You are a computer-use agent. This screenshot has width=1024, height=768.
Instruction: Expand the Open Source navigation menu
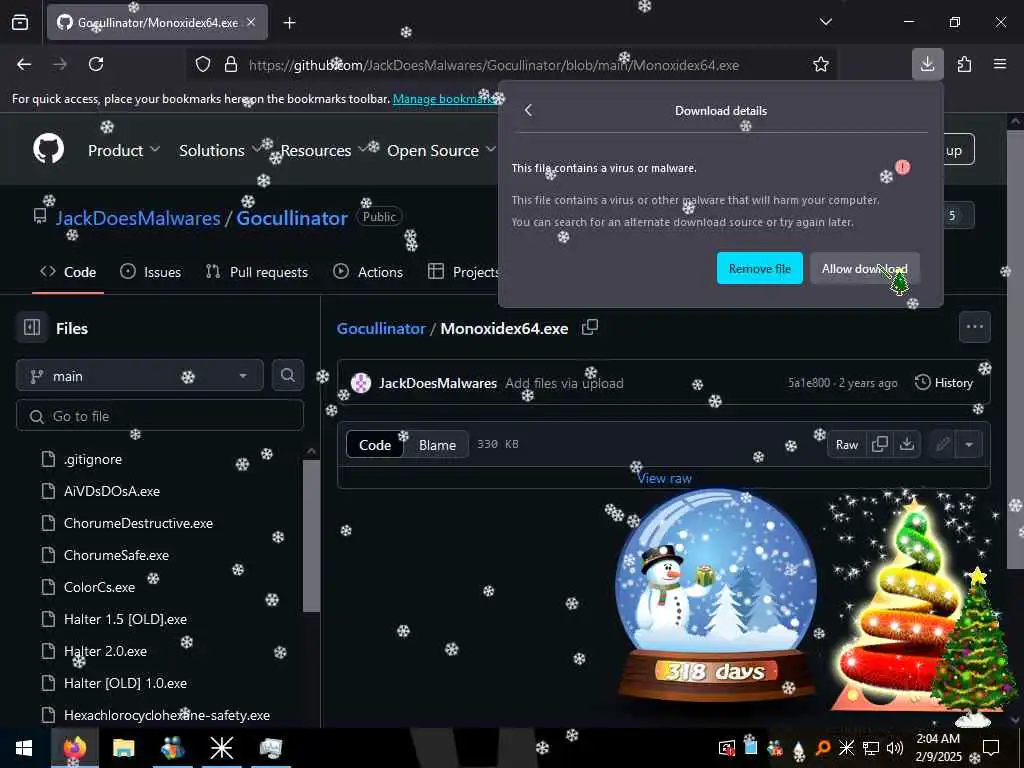441,150
